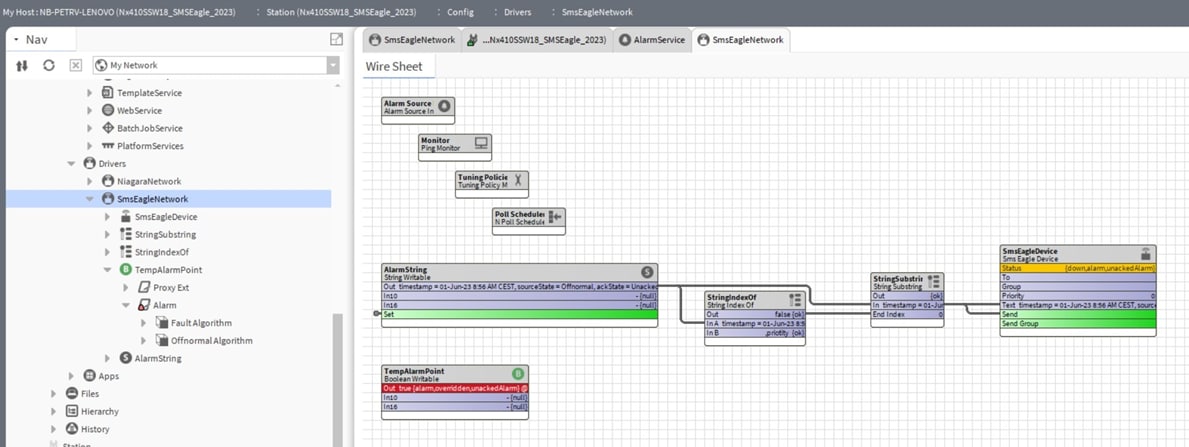This screenshot has height=447, width=1189.
Task: Select NiagaraNetwork in the Nav tree
Action: 149,181
